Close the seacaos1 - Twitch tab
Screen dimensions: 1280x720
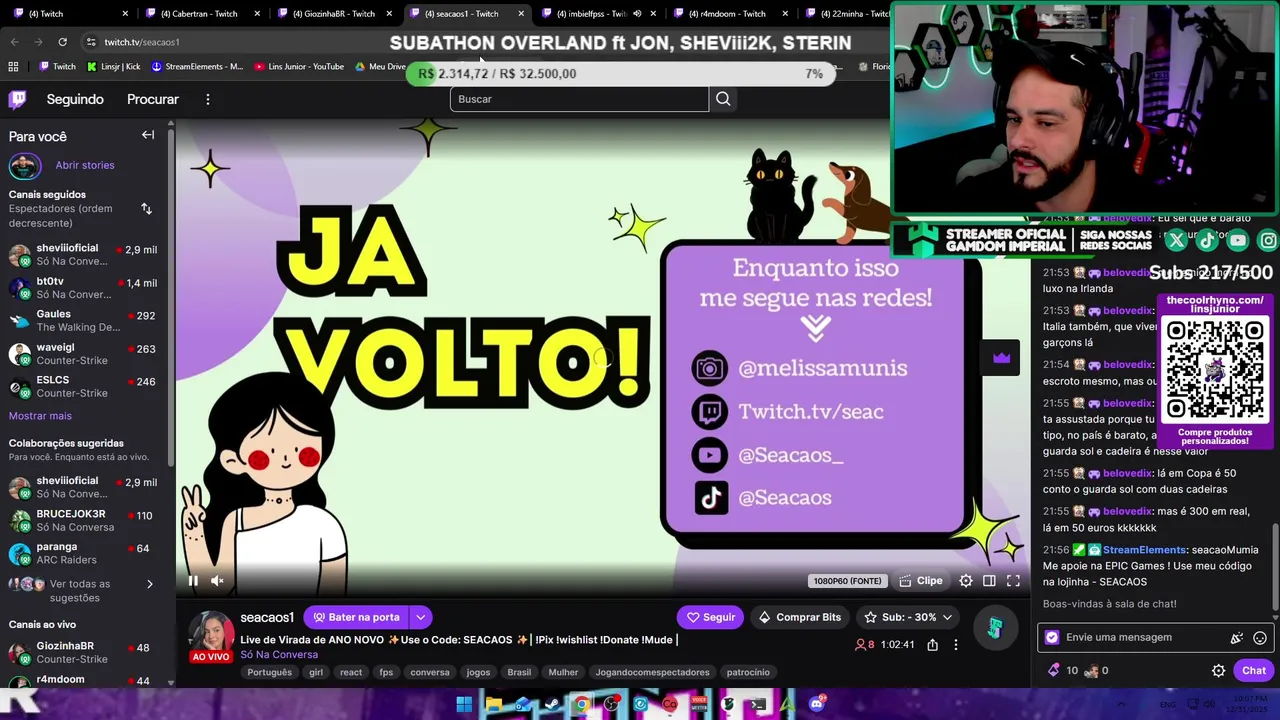click(x=521, y=14)
